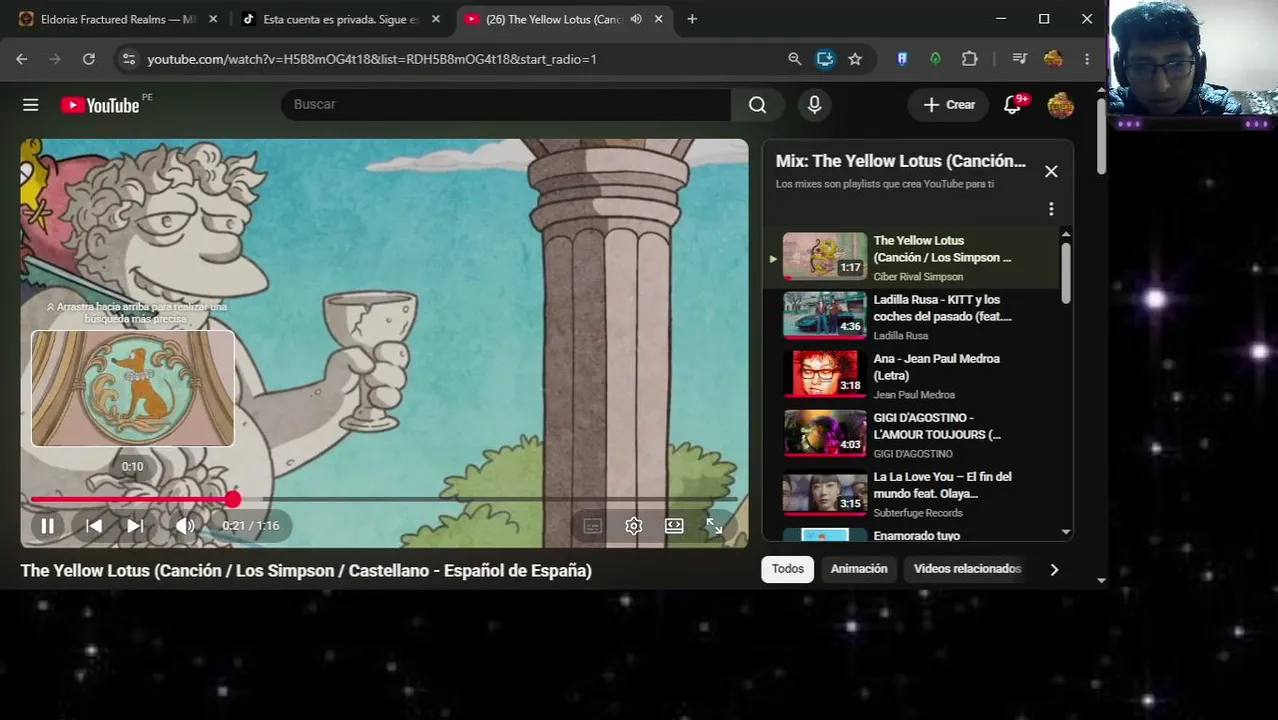Click the search magnifier button
1278x720 pixels.
pyautogui.click(x=757, y=105)
